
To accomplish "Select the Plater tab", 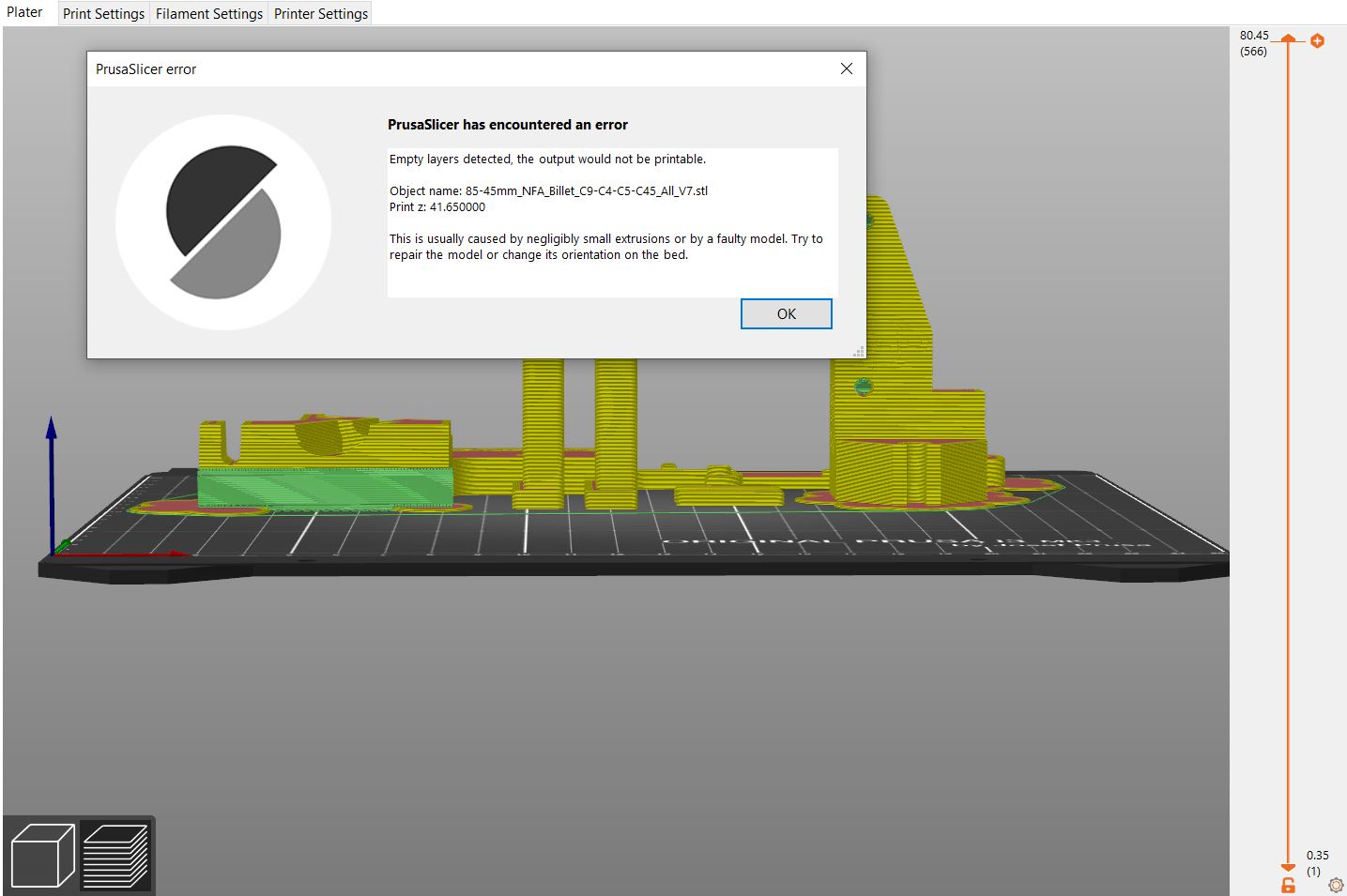I will 25,12.
